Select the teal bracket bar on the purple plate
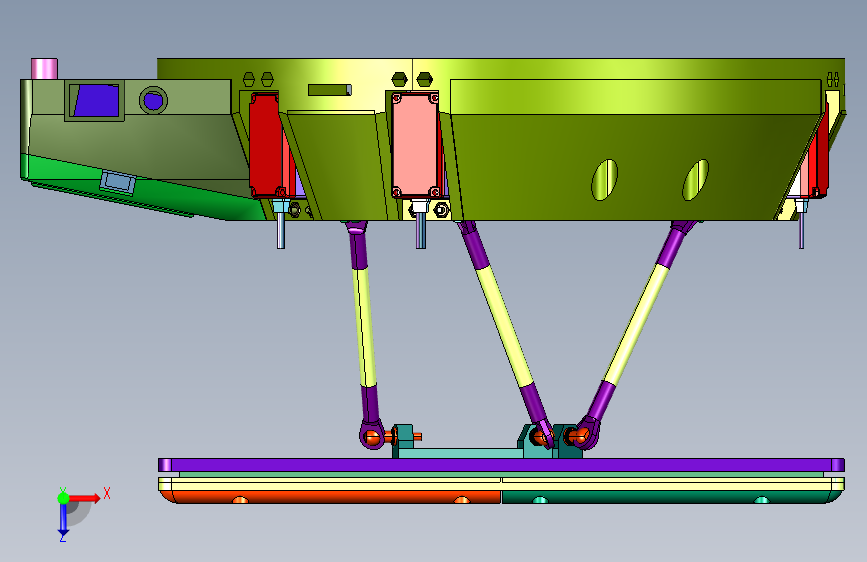Viewport: 867px width, 562px height. [460, 453]
